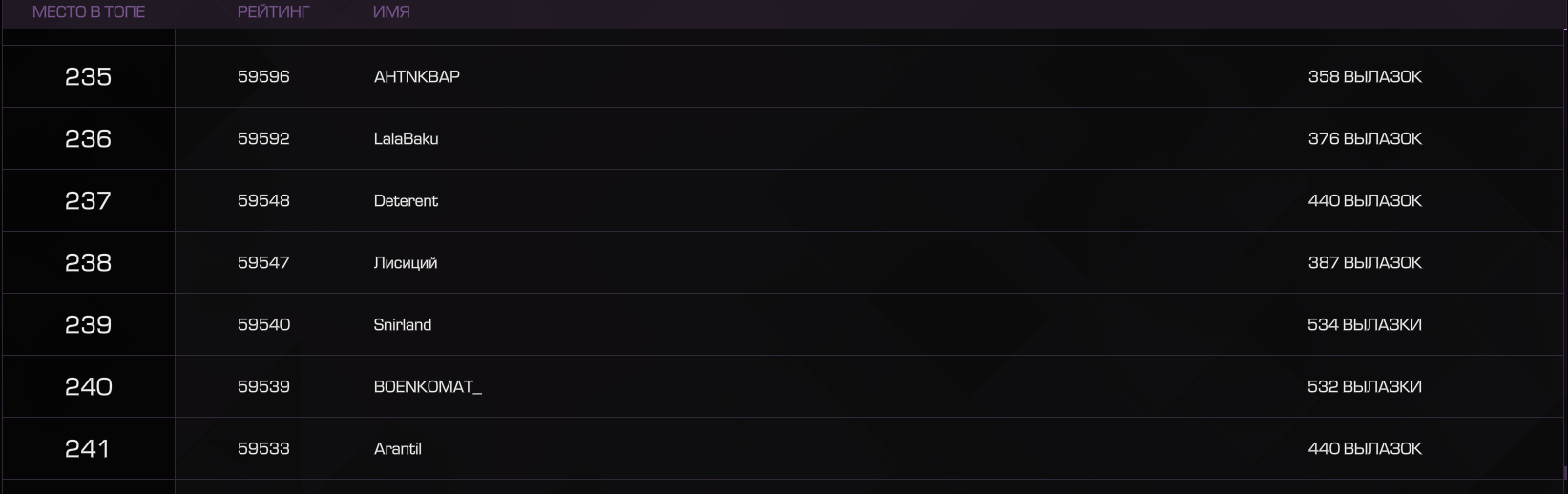
Task: Click rating value 59596
Action: tap(263, 76)
